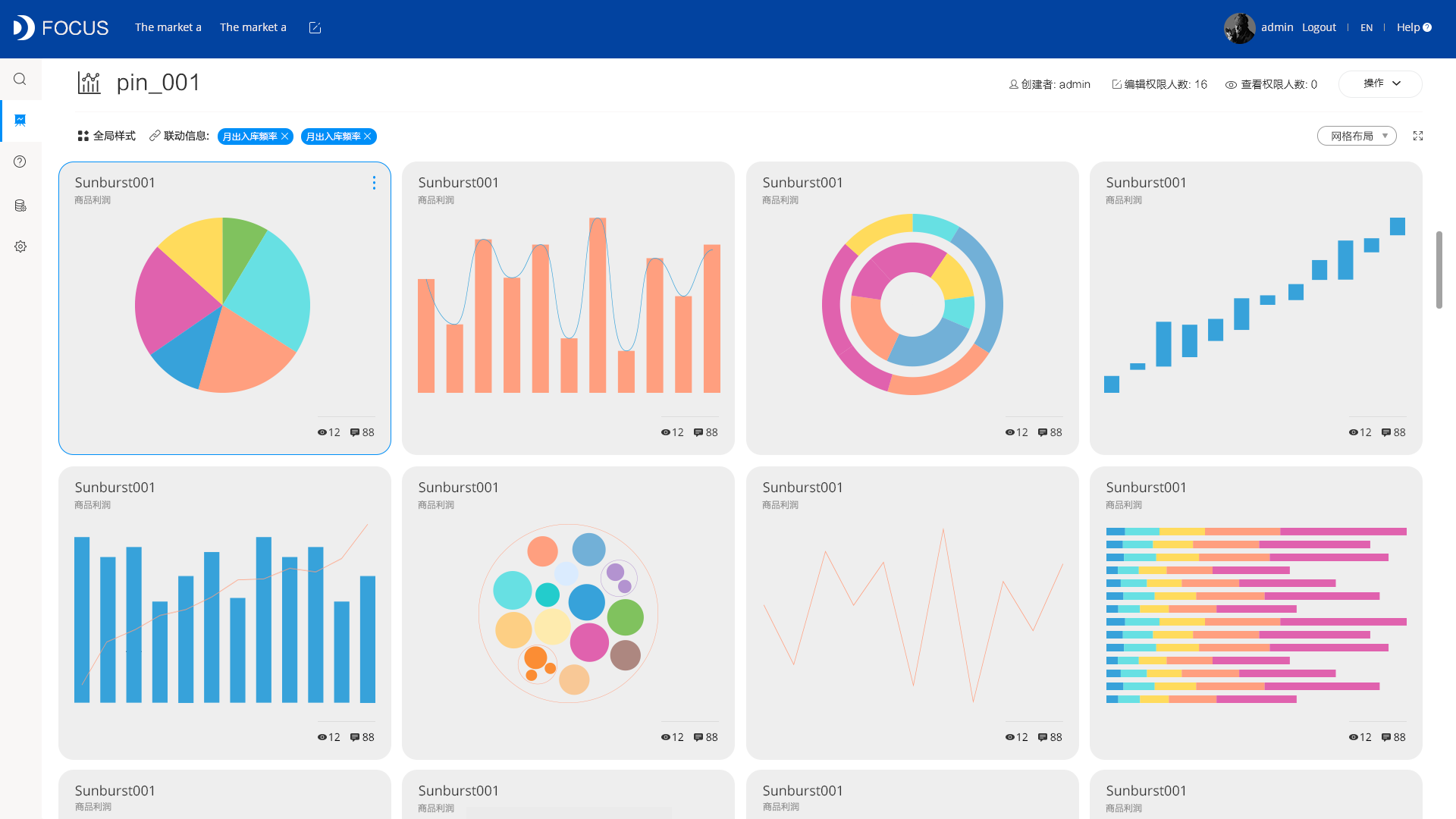The image size is (1456, 819).
Task: Expand the 操作 actions dropdown
Action: click(x=1380, y=83)
